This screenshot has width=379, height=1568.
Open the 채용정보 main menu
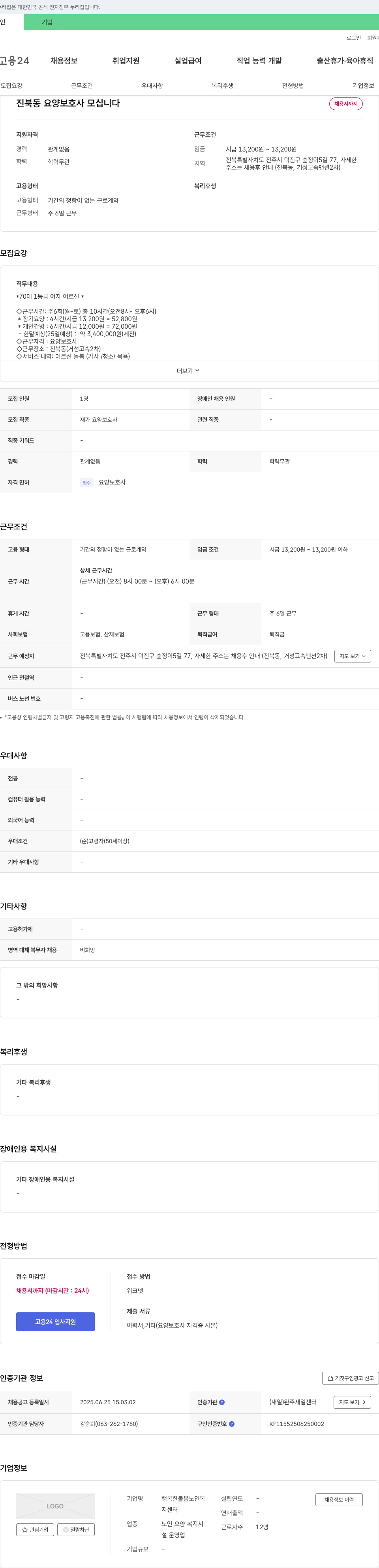coord(64,60)
